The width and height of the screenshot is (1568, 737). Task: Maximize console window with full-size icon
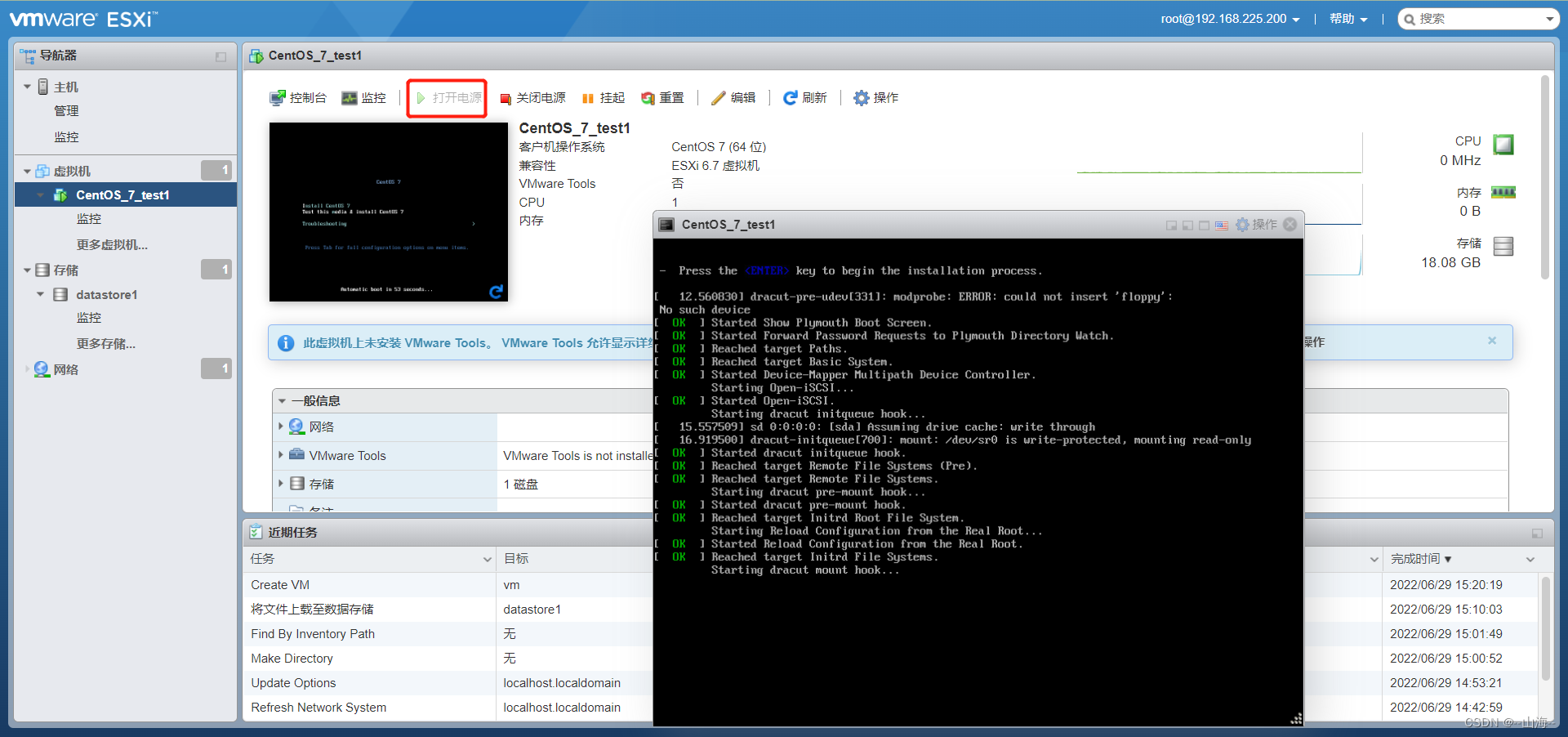coord(1204,226)
